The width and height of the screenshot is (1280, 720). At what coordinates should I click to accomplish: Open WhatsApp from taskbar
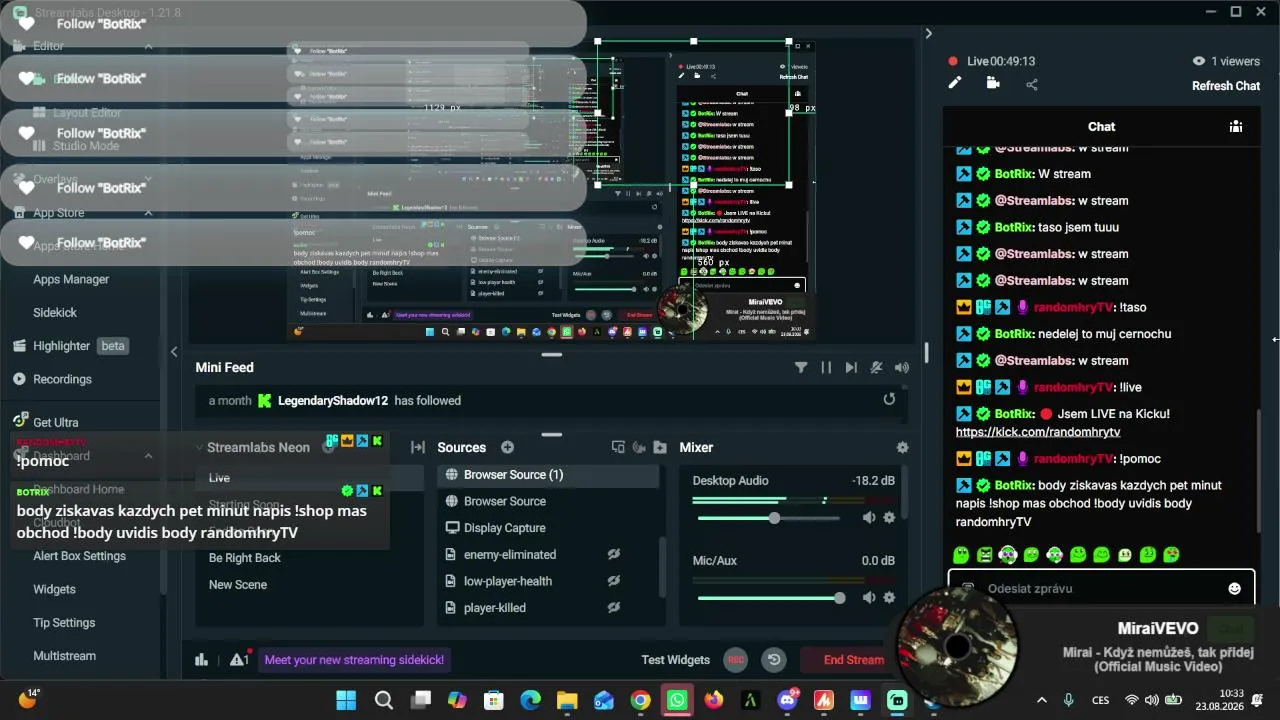coord(677,700)
